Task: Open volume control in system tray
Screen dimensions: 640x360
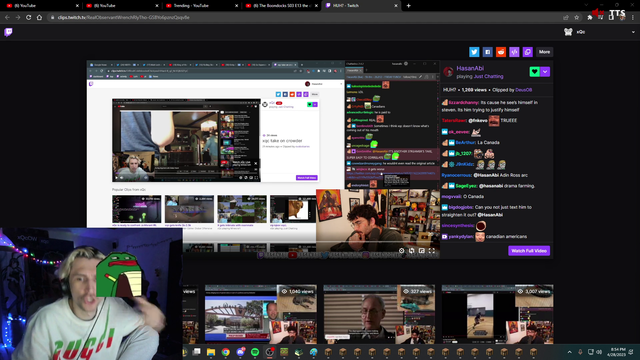Action: pos(599,352)
